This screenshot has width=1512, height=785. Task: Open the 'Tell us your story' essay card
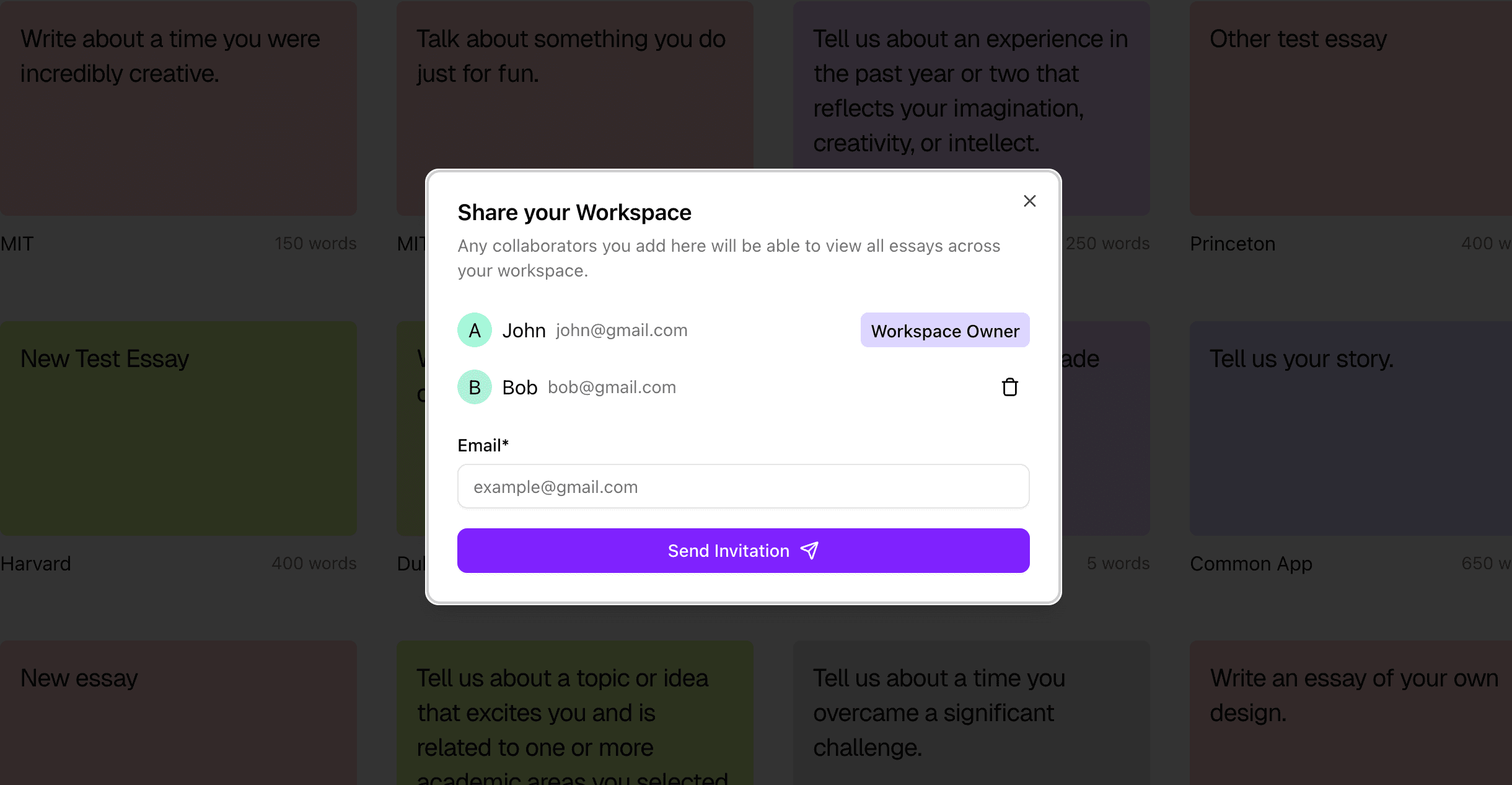[x=1351, y=428]
